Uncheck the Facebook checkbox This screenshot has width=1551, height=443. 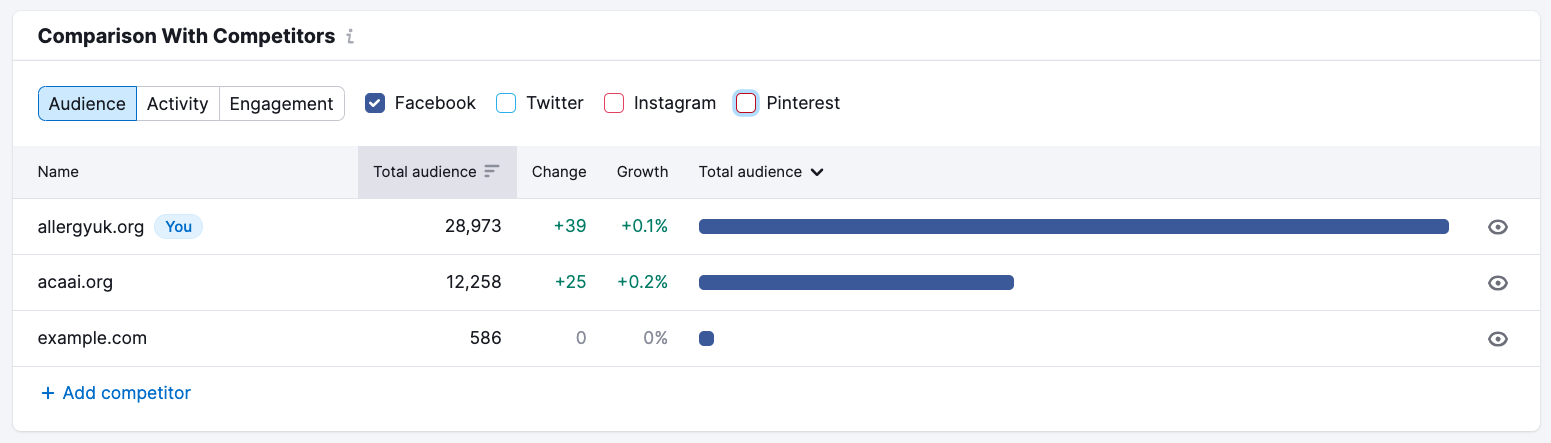(x=375, y=103)
